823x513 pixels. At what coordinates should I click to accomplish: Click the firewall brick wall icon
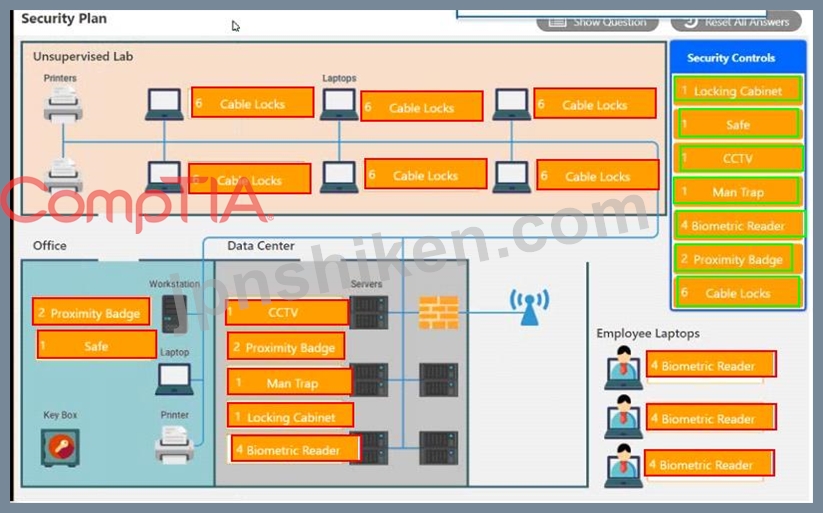(439, 313)
